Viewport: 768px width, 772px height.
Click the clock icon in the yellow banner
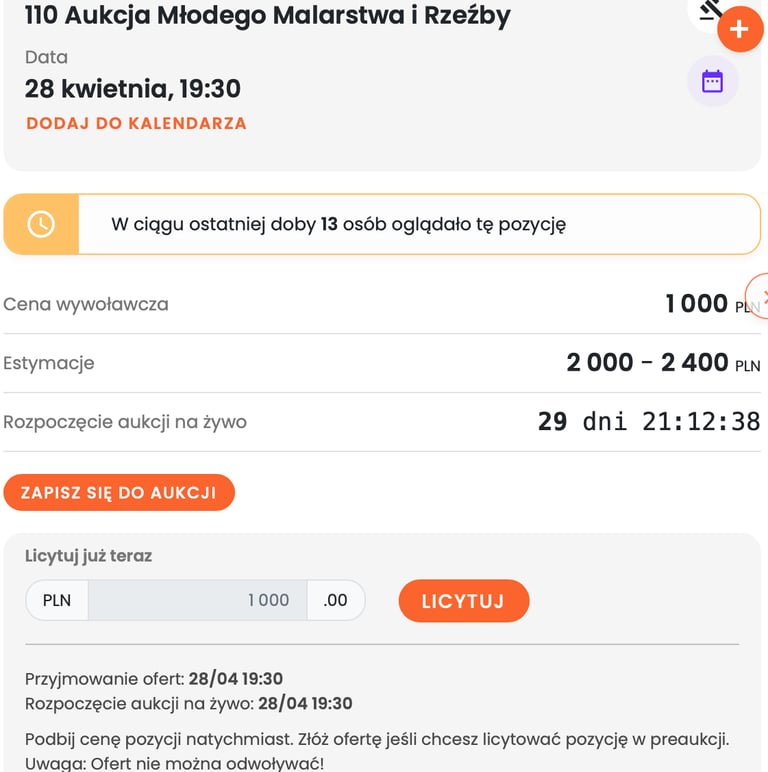(x=41, y=224)
